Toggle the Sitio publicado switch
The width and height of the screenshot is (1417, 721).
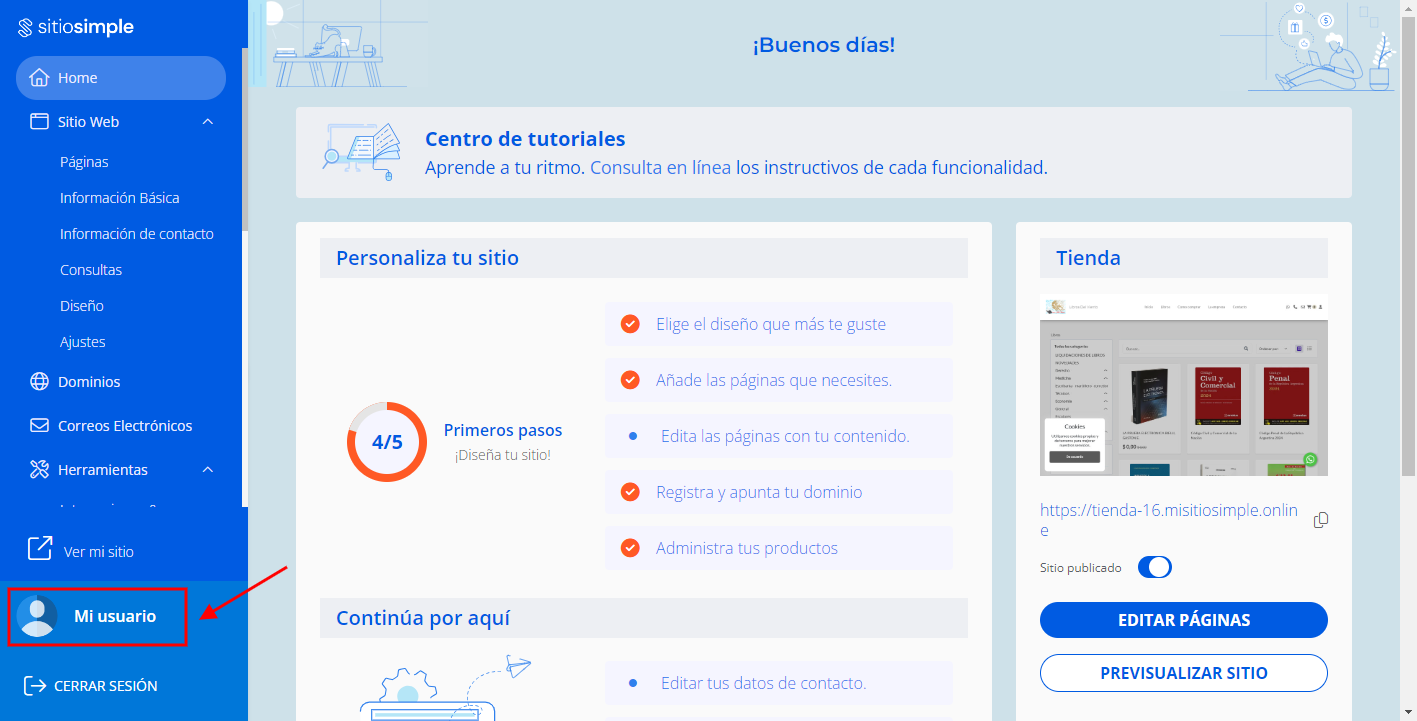pyautogui.click(x=1154, y=567)
